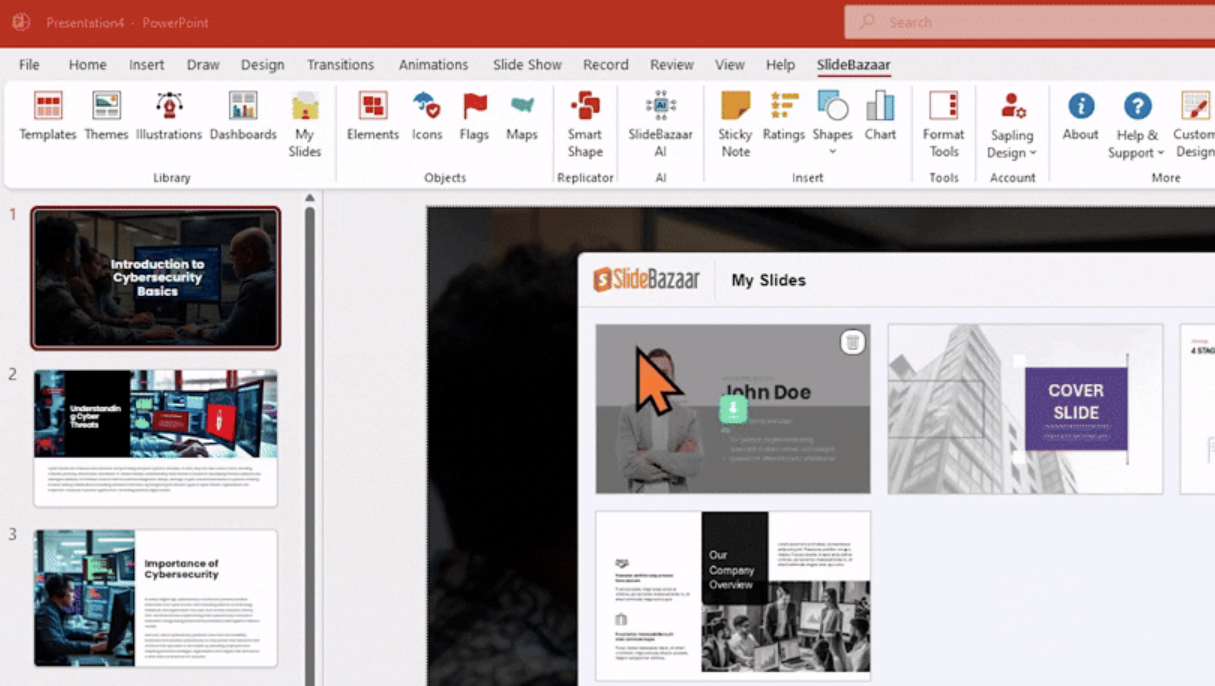Switch to the Transitions tab
The height and width of the screenshot is (686, 1215).
[x=340, y=64]
